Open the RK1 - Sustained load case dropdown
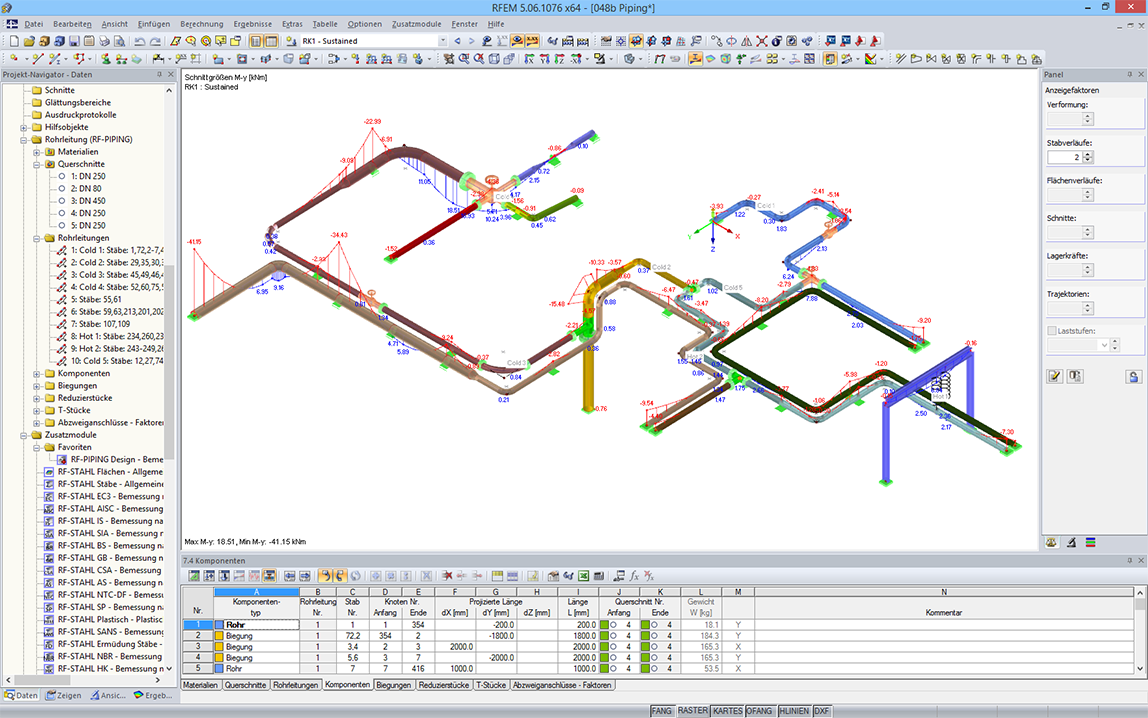 tap(442, 41)
